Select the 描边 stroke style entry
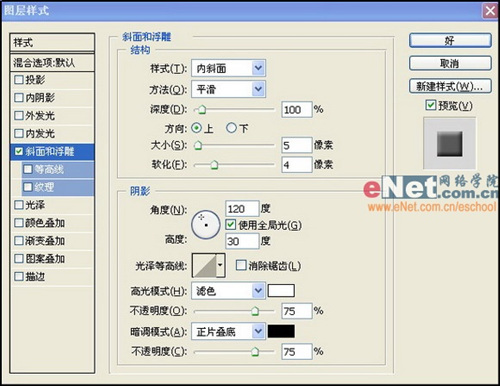 click(x=52, y=277)
